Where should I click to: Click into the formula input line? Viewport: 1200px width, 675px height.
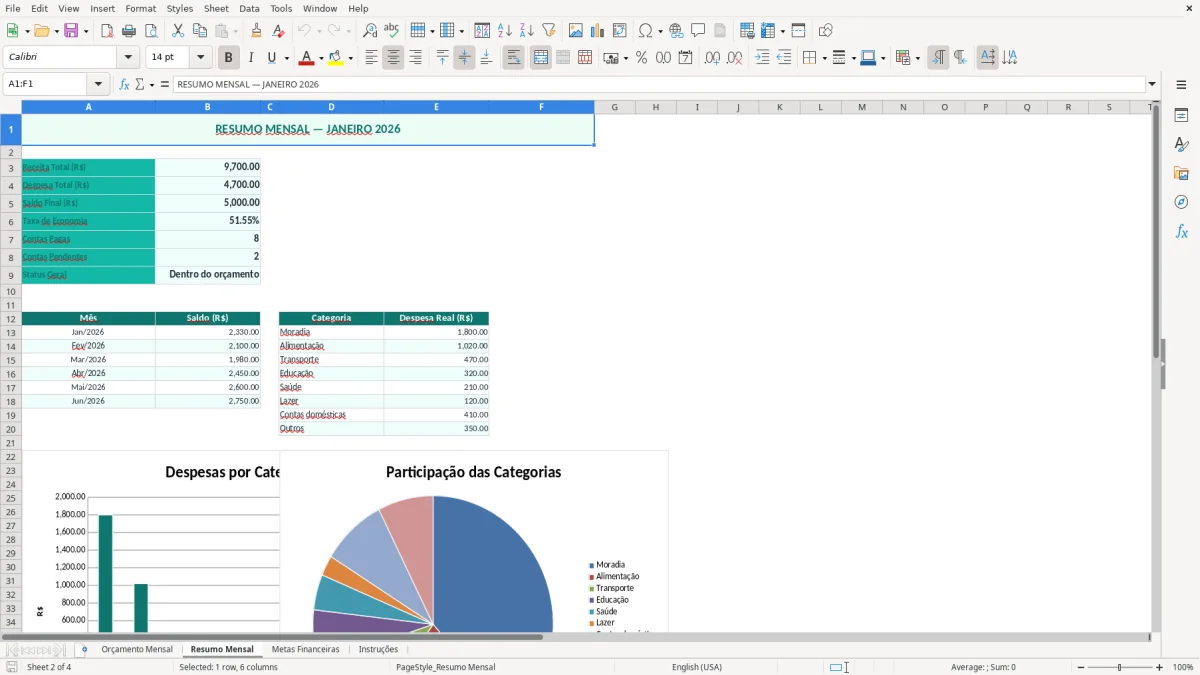pos(658,84)
